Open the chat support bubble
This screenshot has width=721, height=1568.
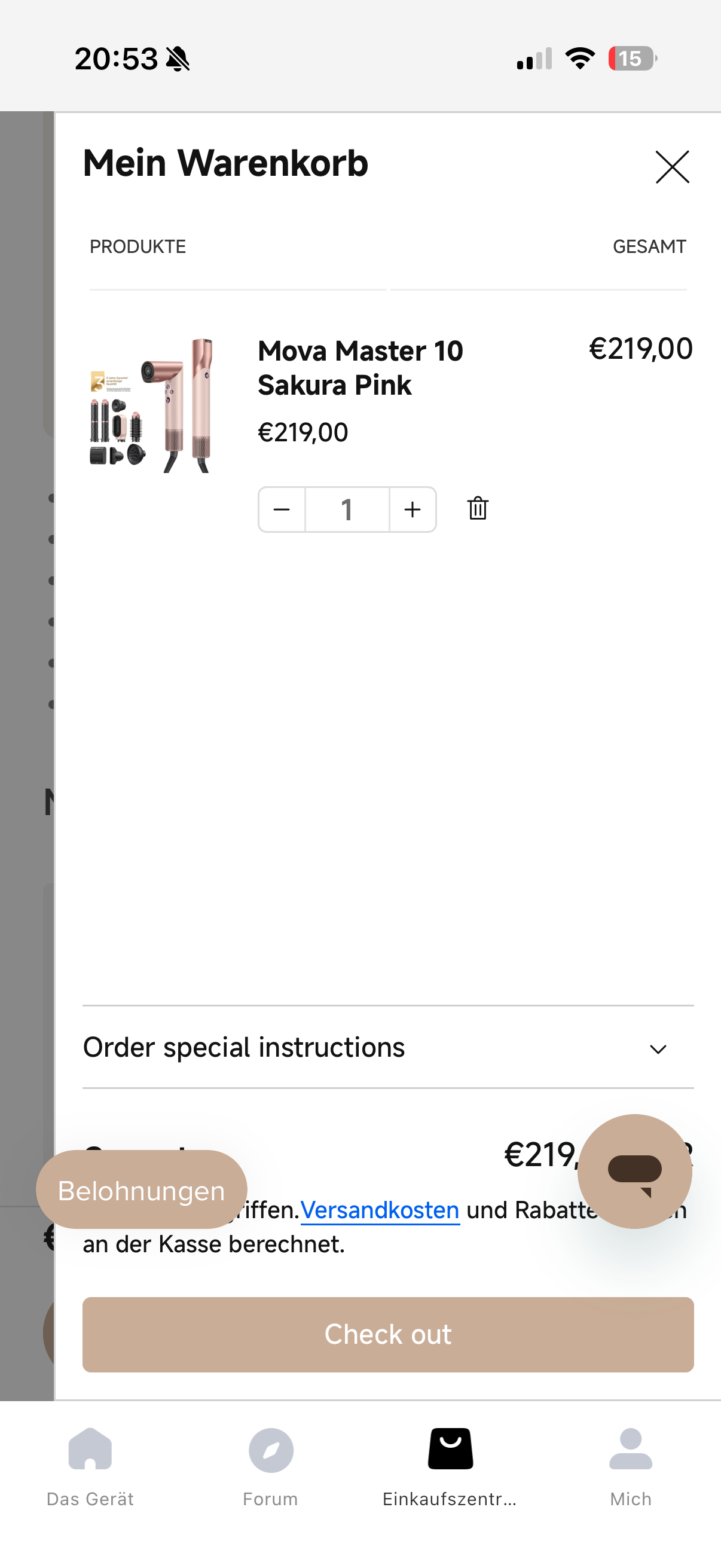click(634, 1171)
